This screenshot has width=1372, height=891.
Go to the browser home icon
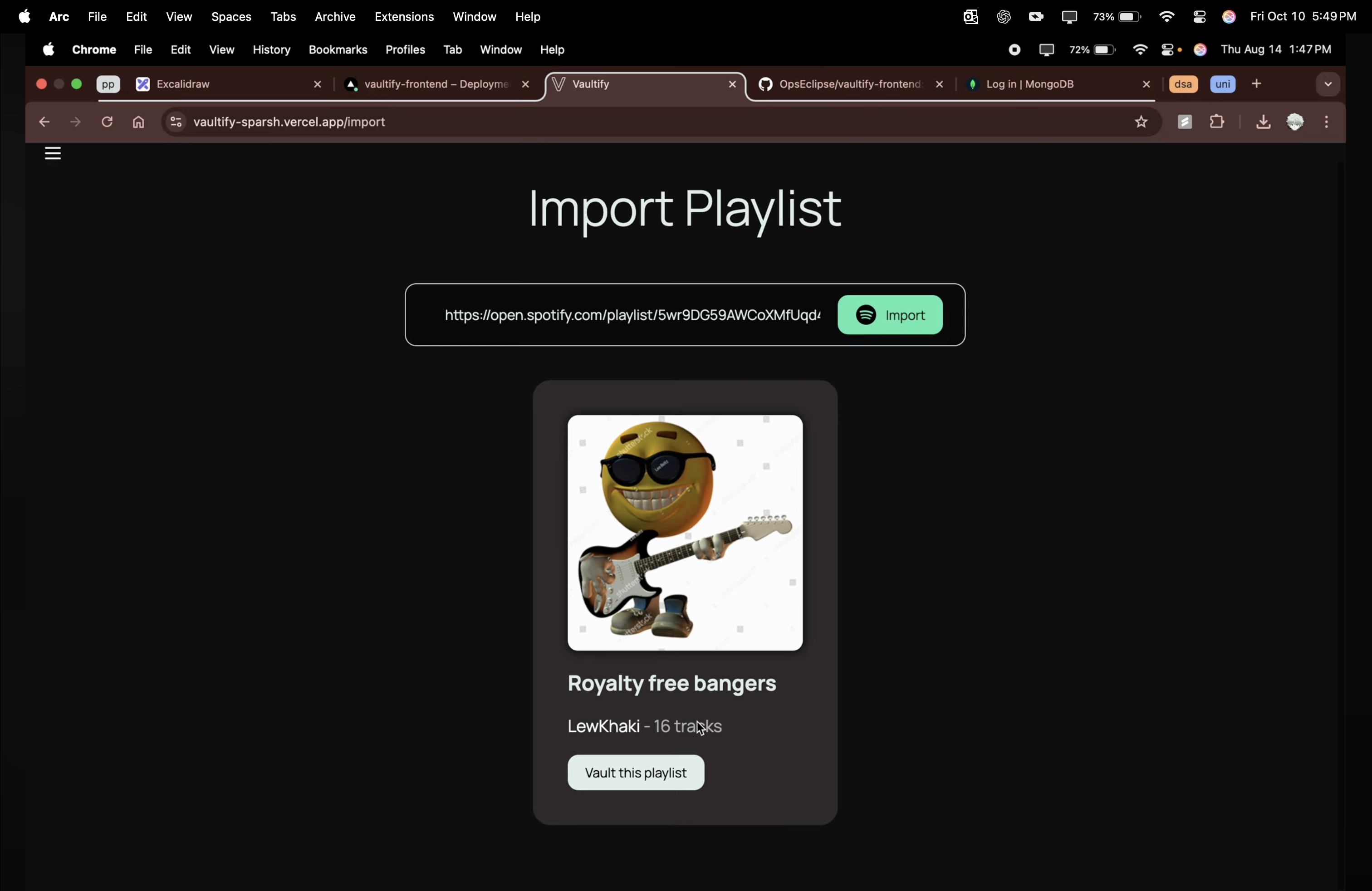coord(138,123)
